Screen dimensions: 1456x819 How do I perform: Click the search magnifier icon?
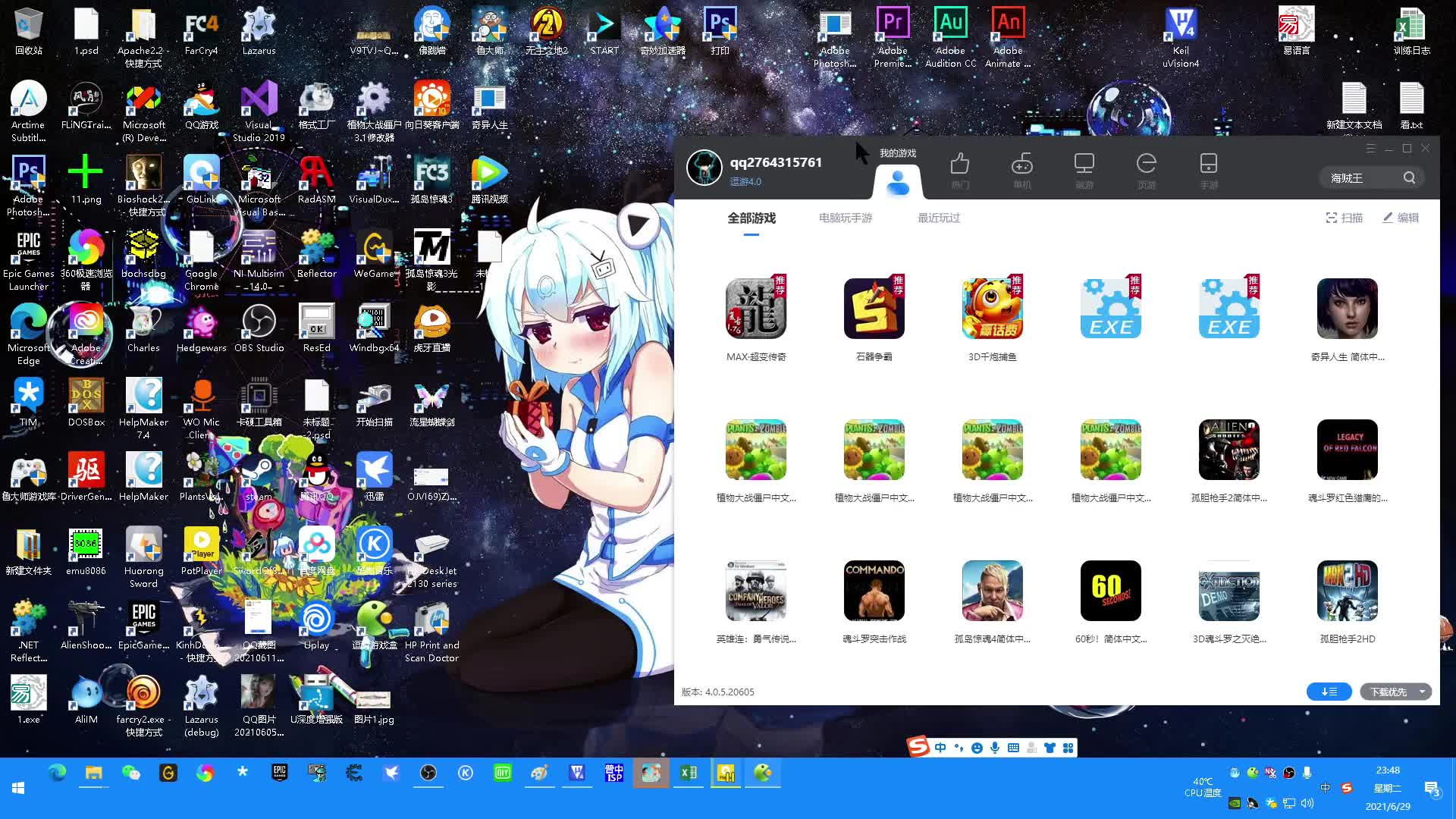[1409, 177]
